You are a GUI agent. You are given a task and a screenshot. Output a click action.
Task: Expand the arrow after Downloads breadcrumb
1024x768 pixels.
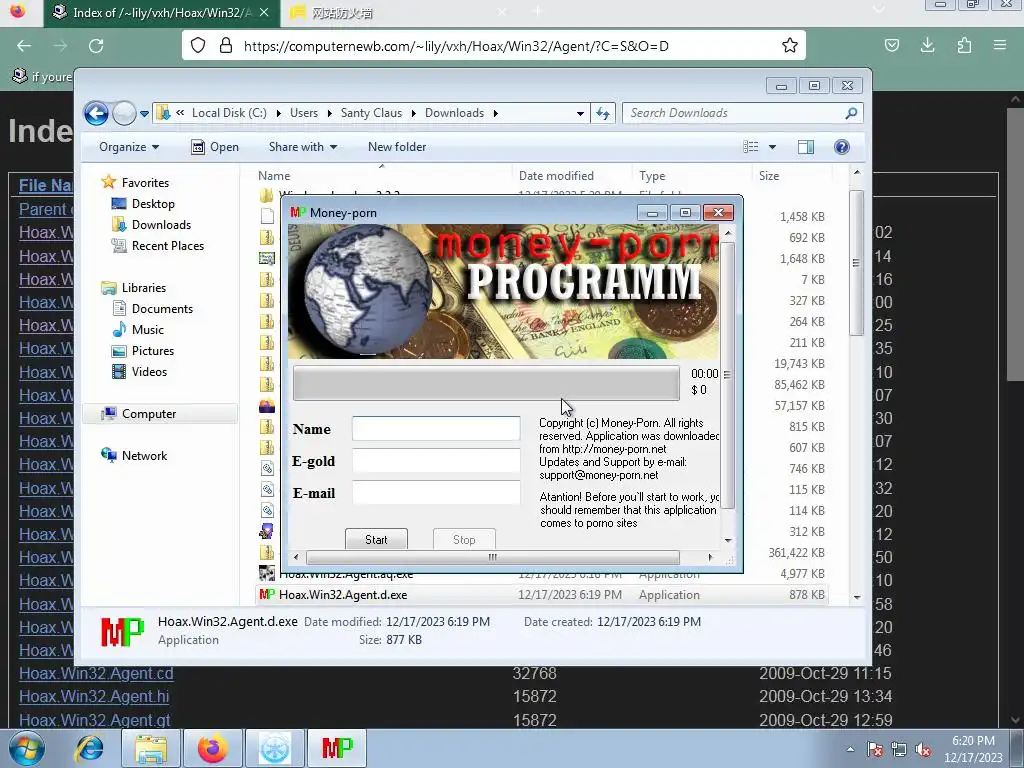click(x=496, y=114)
